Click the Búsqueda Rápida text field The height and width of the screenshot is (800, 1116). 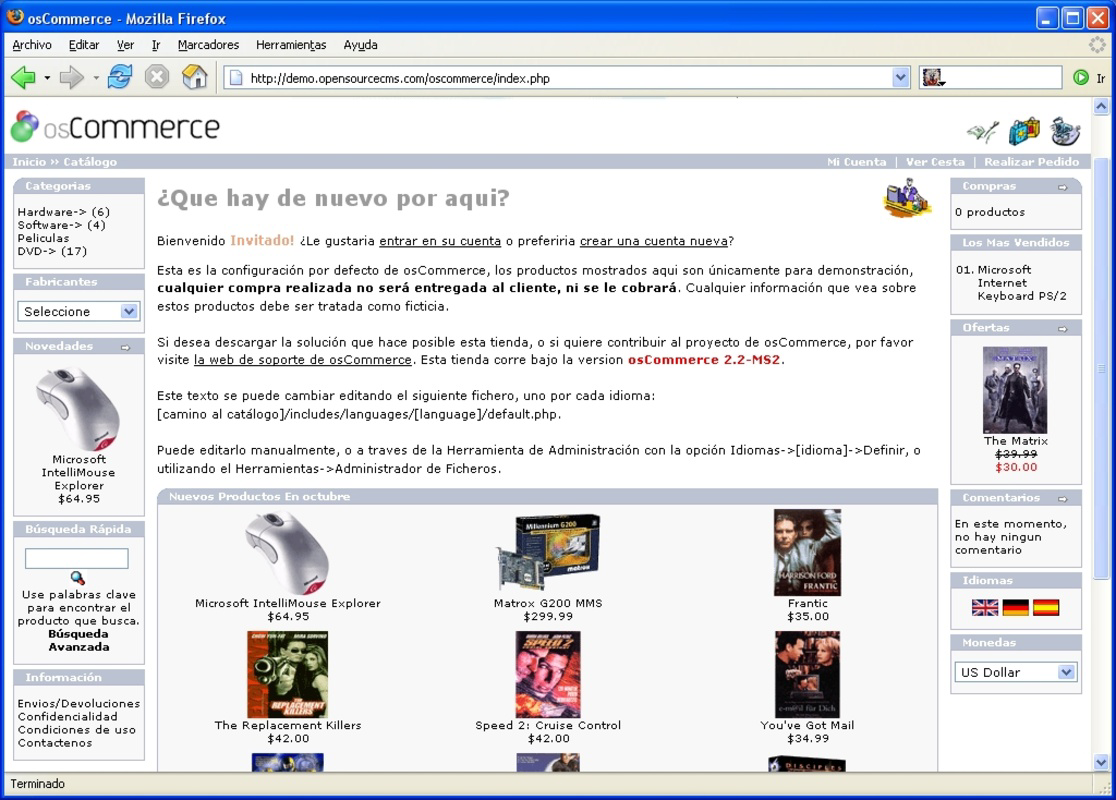(77, 558)
